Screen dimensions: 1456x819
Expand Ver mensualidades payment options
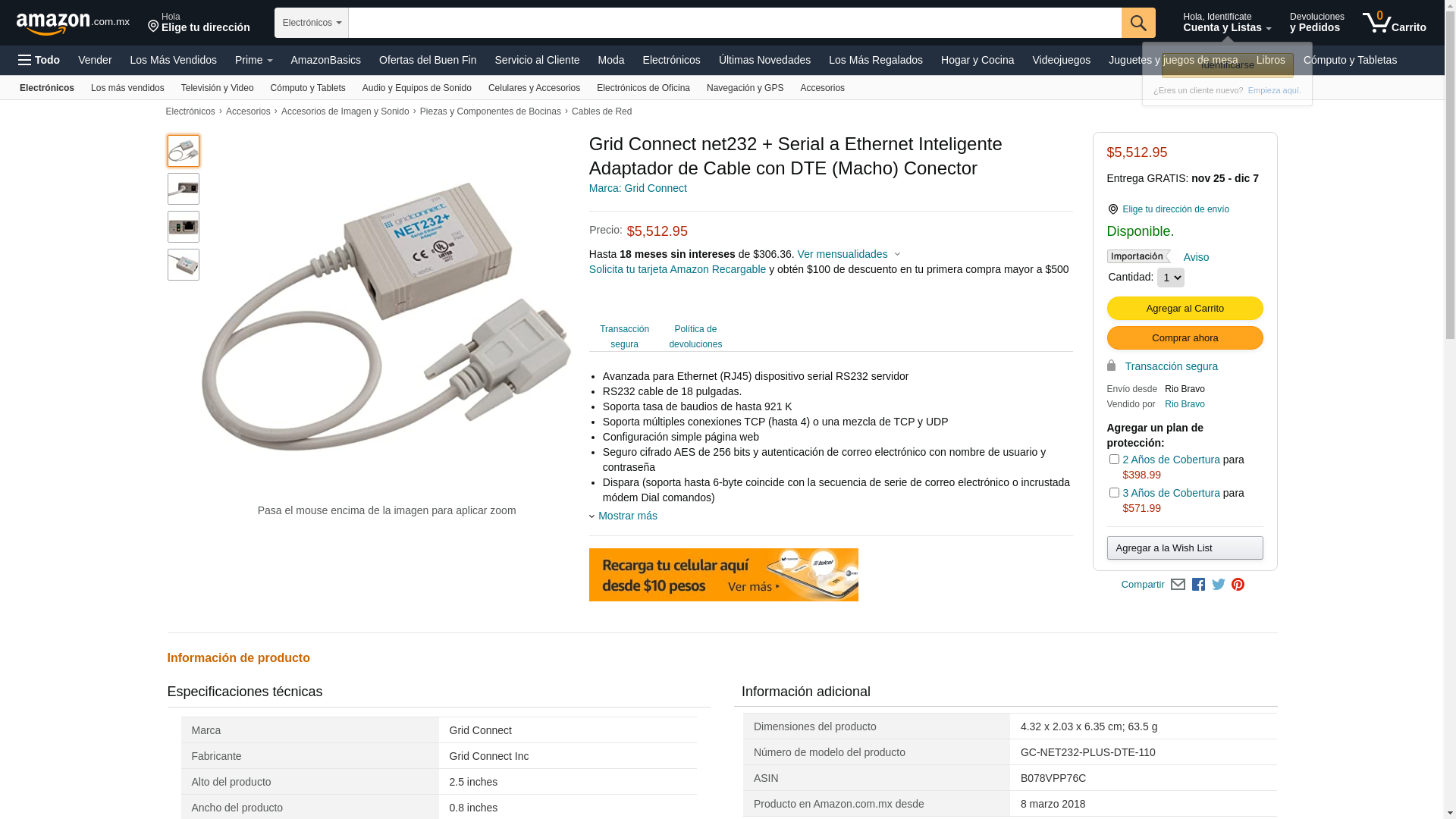click(x=849, y=254)
